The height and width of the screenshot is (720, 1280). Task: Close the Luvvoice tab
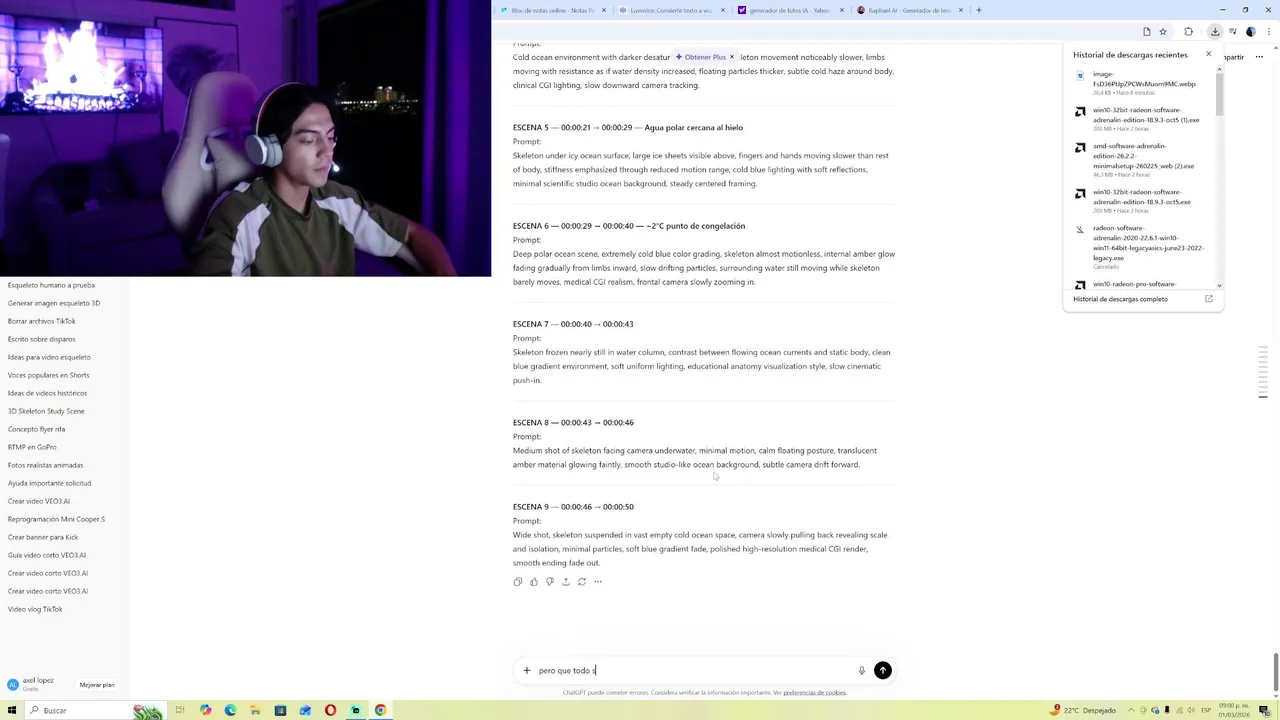[722, 10]
